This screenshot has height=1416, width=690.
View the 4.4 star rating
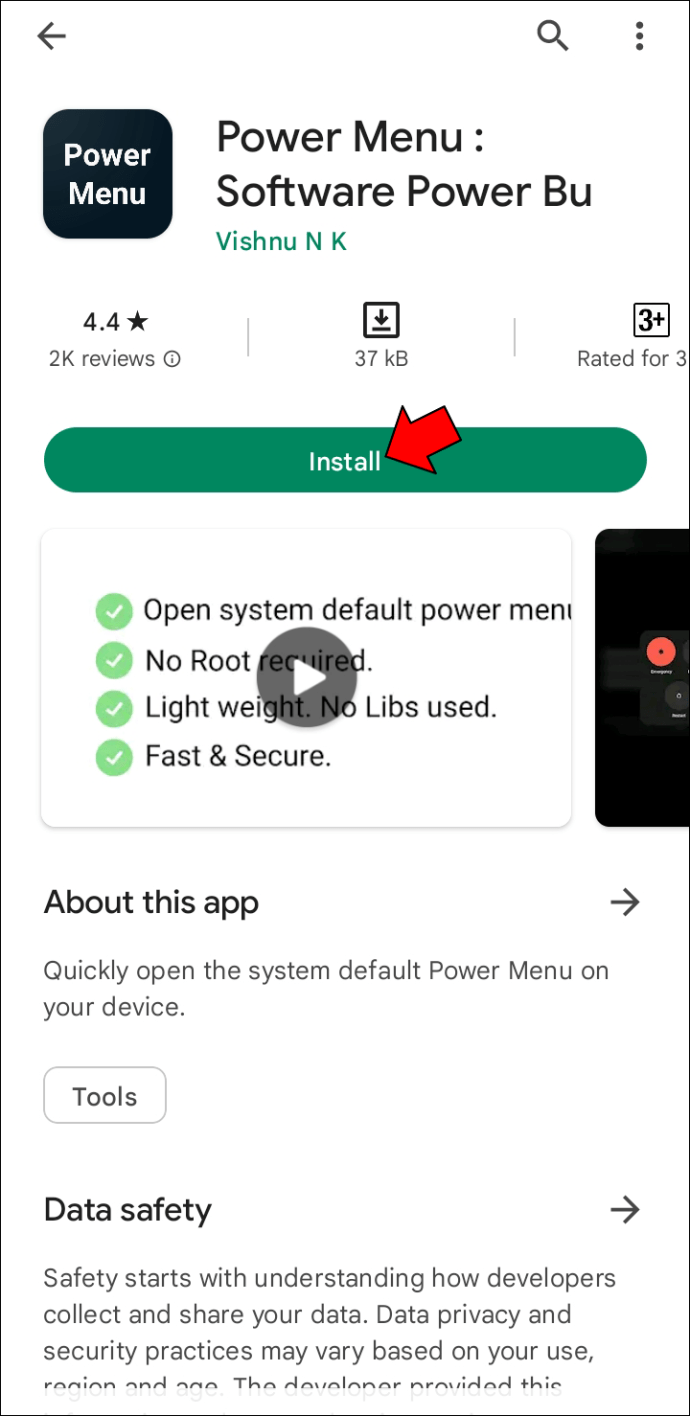tap(115, 322)
